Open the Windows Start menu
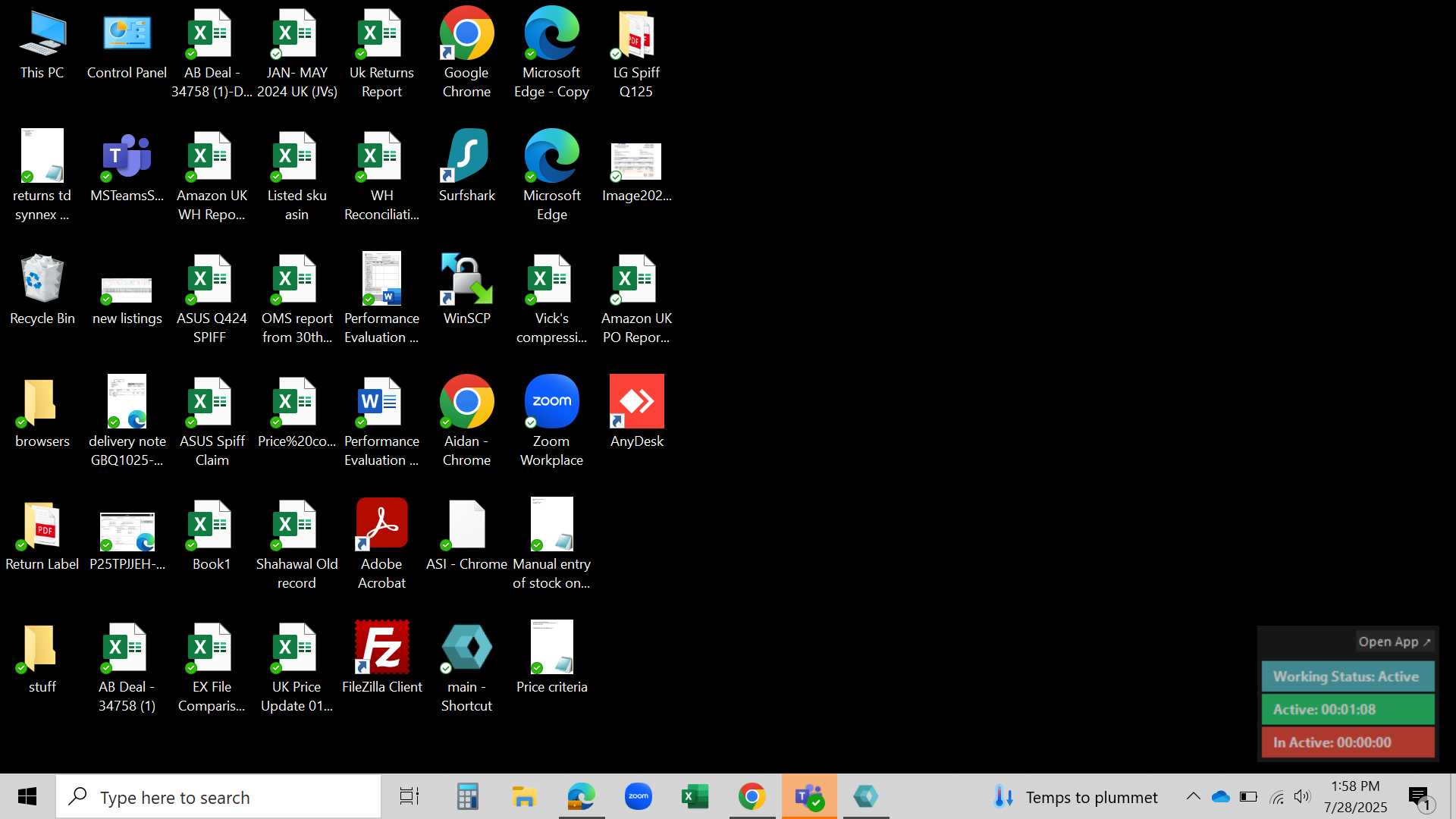Image resolution: width=1456 pixels, height=819 pixels. click(x=27, y=796)
